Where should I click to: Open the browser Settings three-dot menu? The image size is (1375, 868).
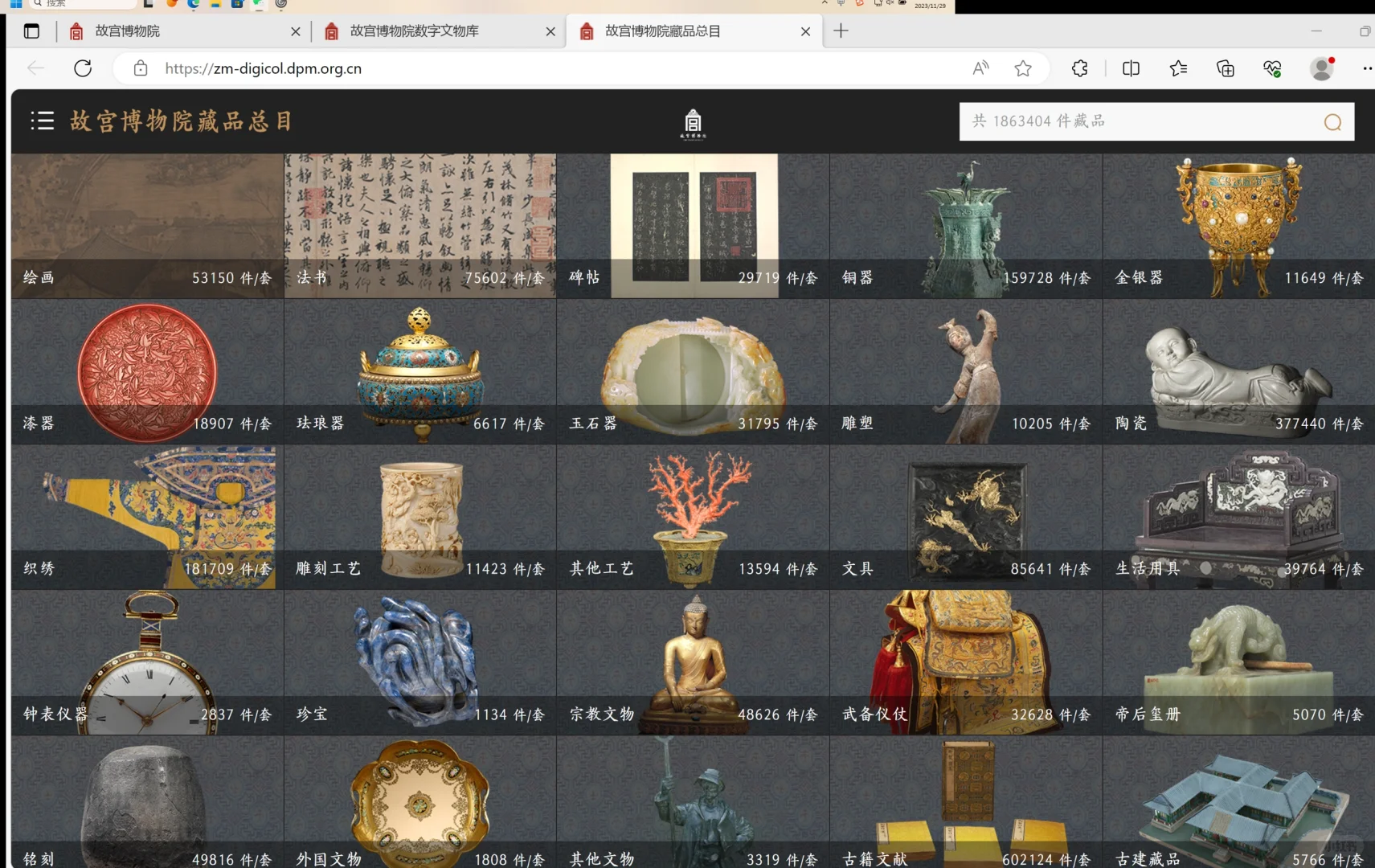[x=1368, y=68]
